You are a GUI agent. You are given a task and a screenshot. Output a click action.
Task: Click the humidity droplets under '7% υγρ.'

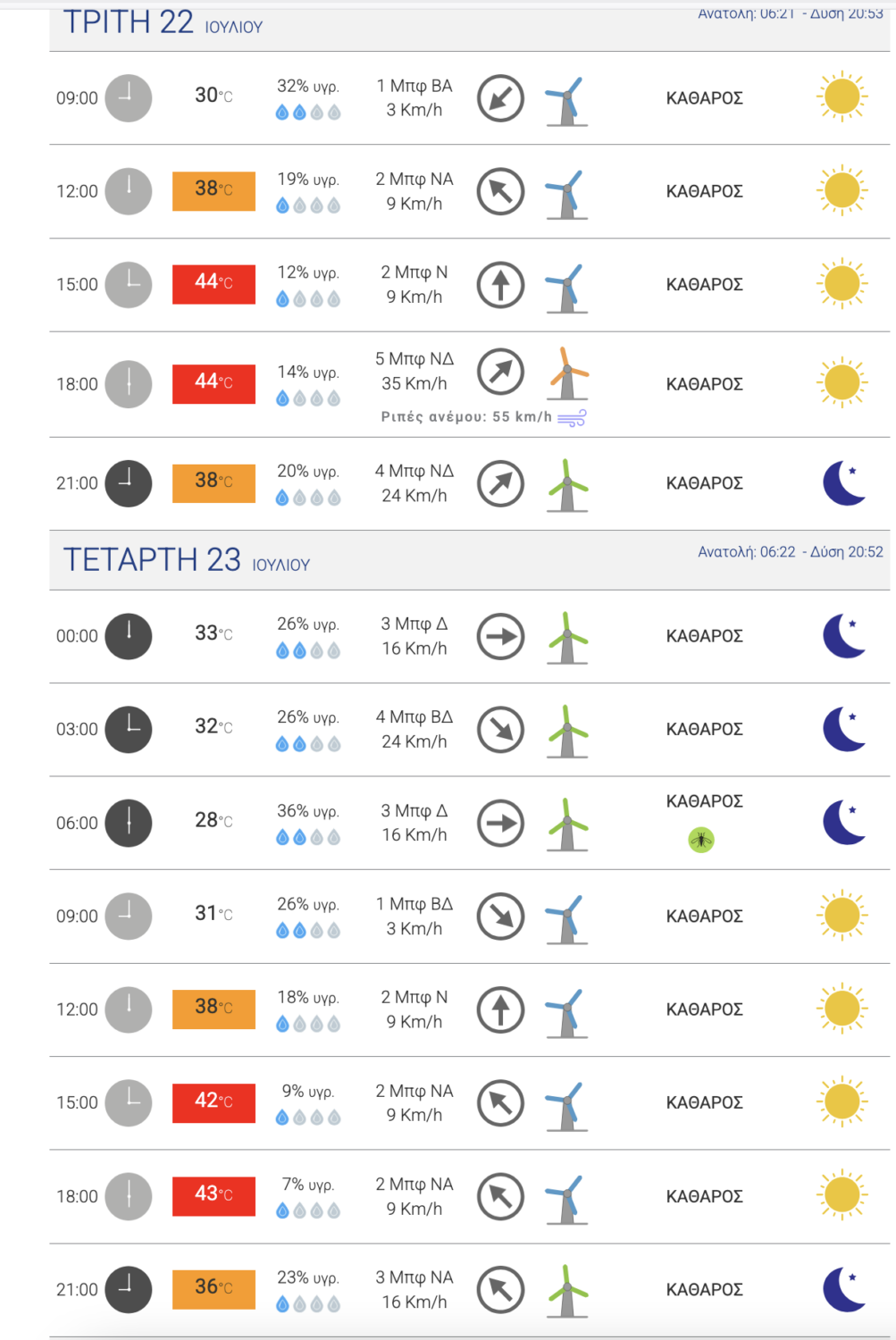pyautogui.click(x=308, y=1211)
